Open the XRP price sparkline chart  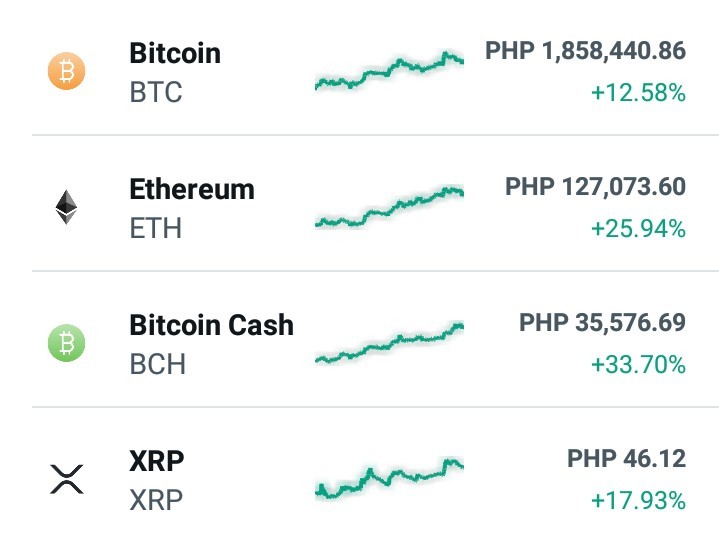389,478
